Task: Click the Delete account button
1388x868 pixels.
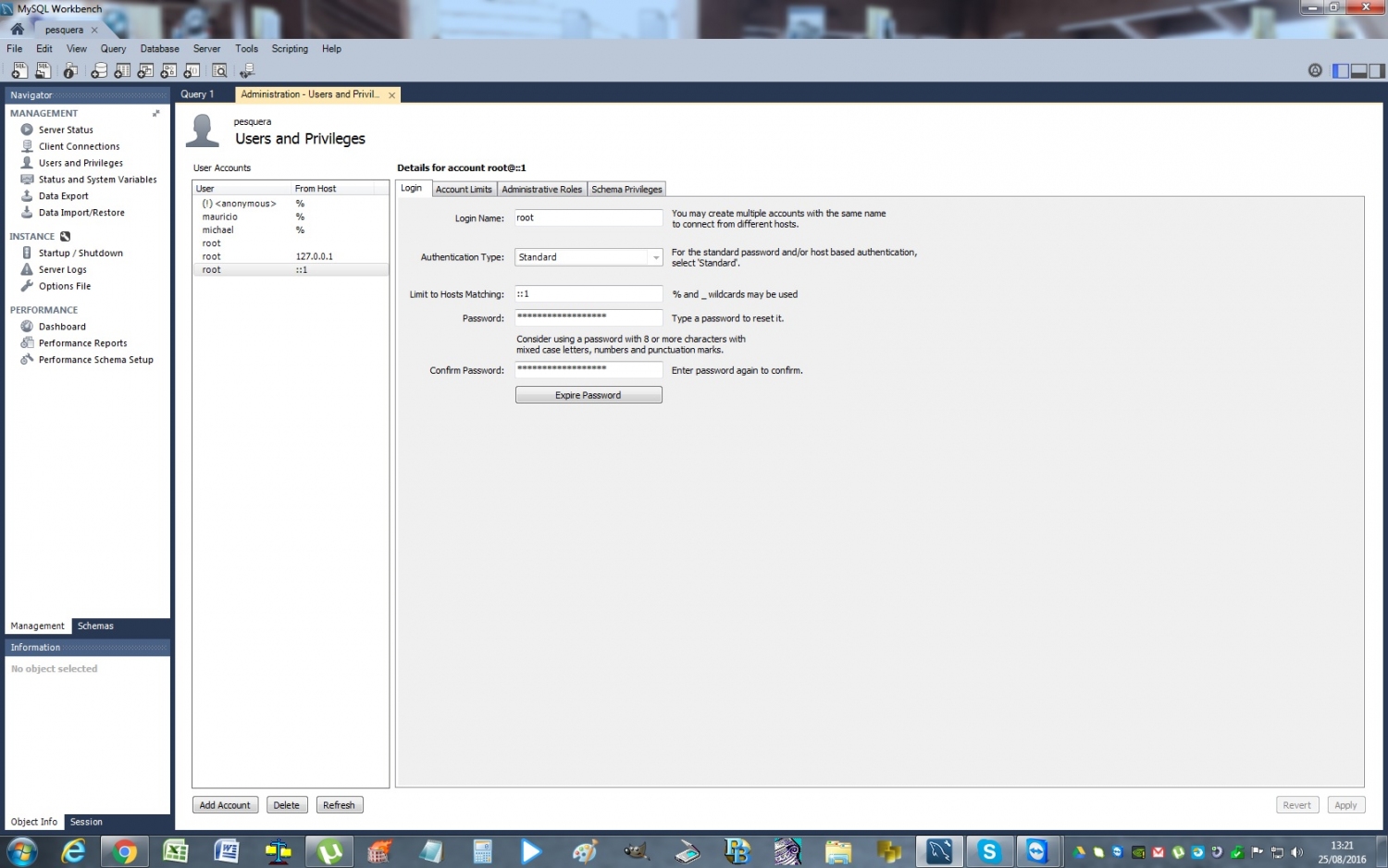Action: point(287,805)
